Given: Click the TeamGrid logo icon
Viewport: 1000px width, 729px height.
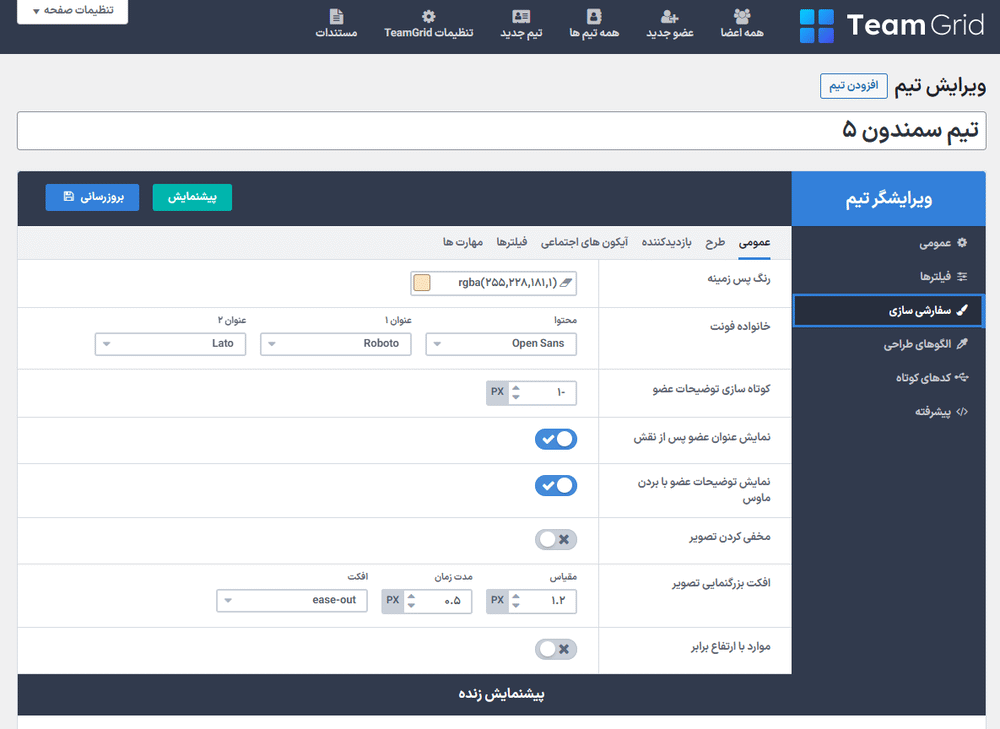Looking at the screenshot, I should (x=816, y=26).
